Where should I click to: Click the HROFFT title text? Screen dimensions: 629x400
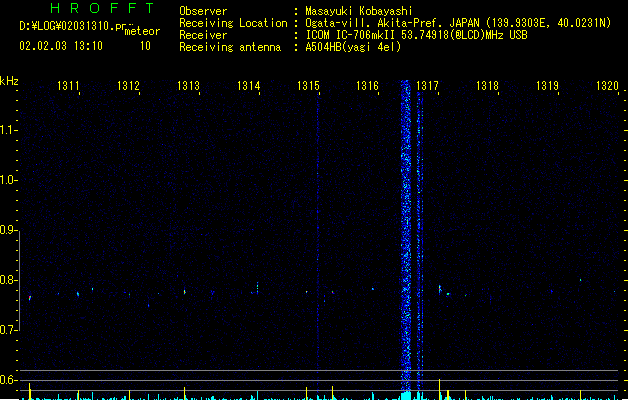click(103, 8)
